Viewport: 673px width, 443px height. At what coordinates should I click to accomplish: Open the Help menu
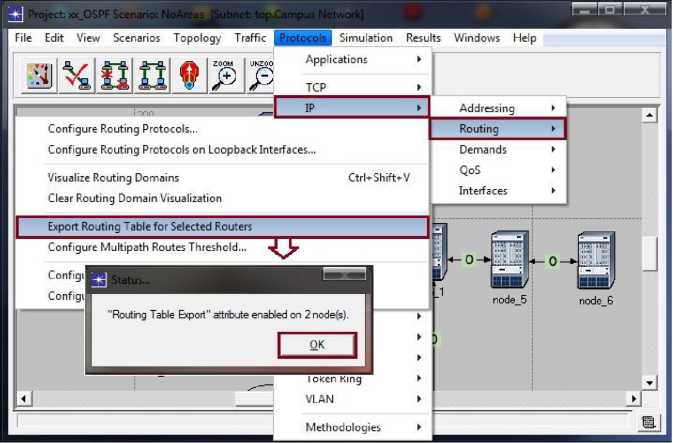click(524, 38)
